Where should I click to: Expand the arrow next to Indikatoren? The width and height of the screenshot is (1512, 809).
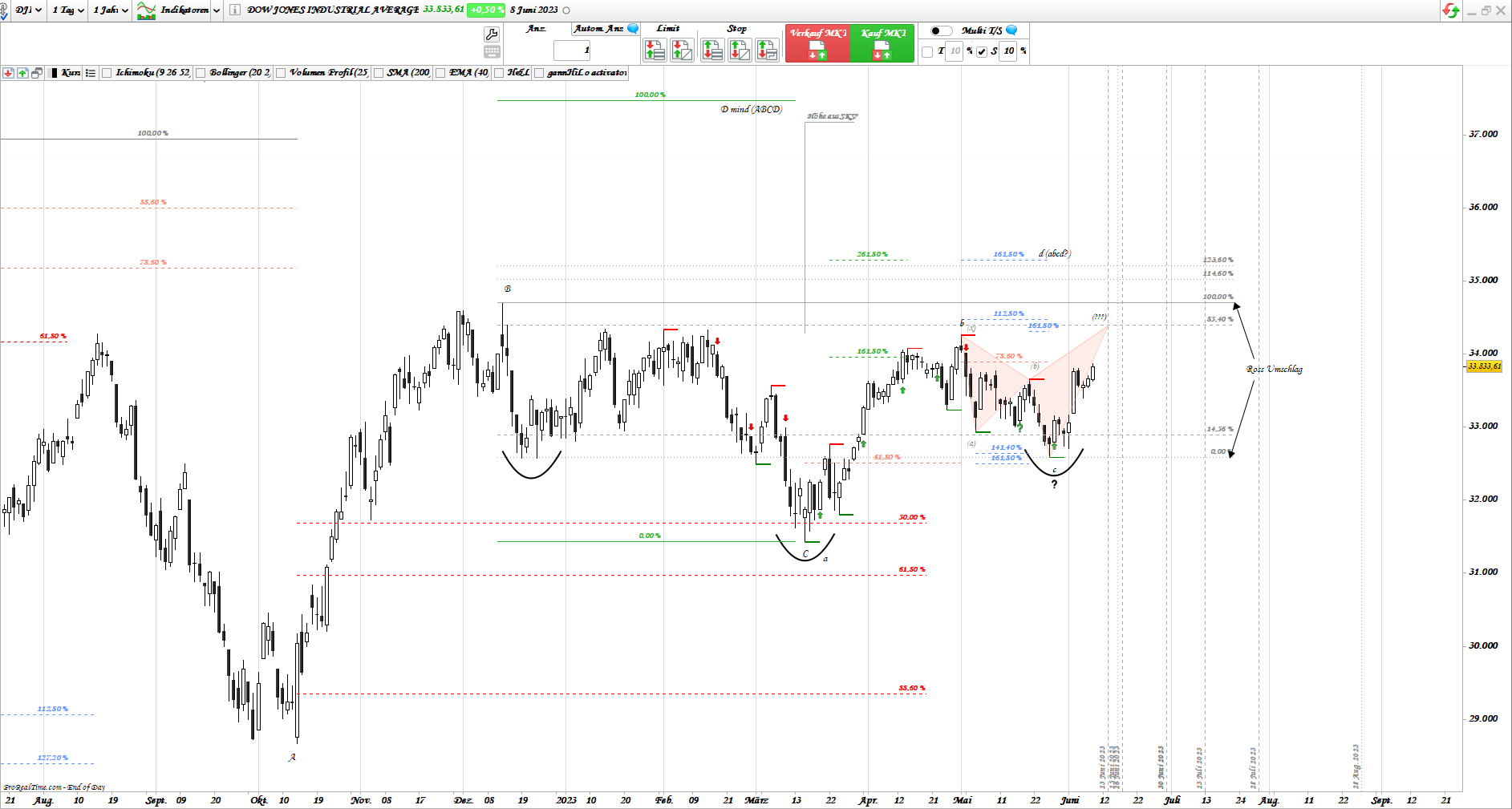(217, 10)
